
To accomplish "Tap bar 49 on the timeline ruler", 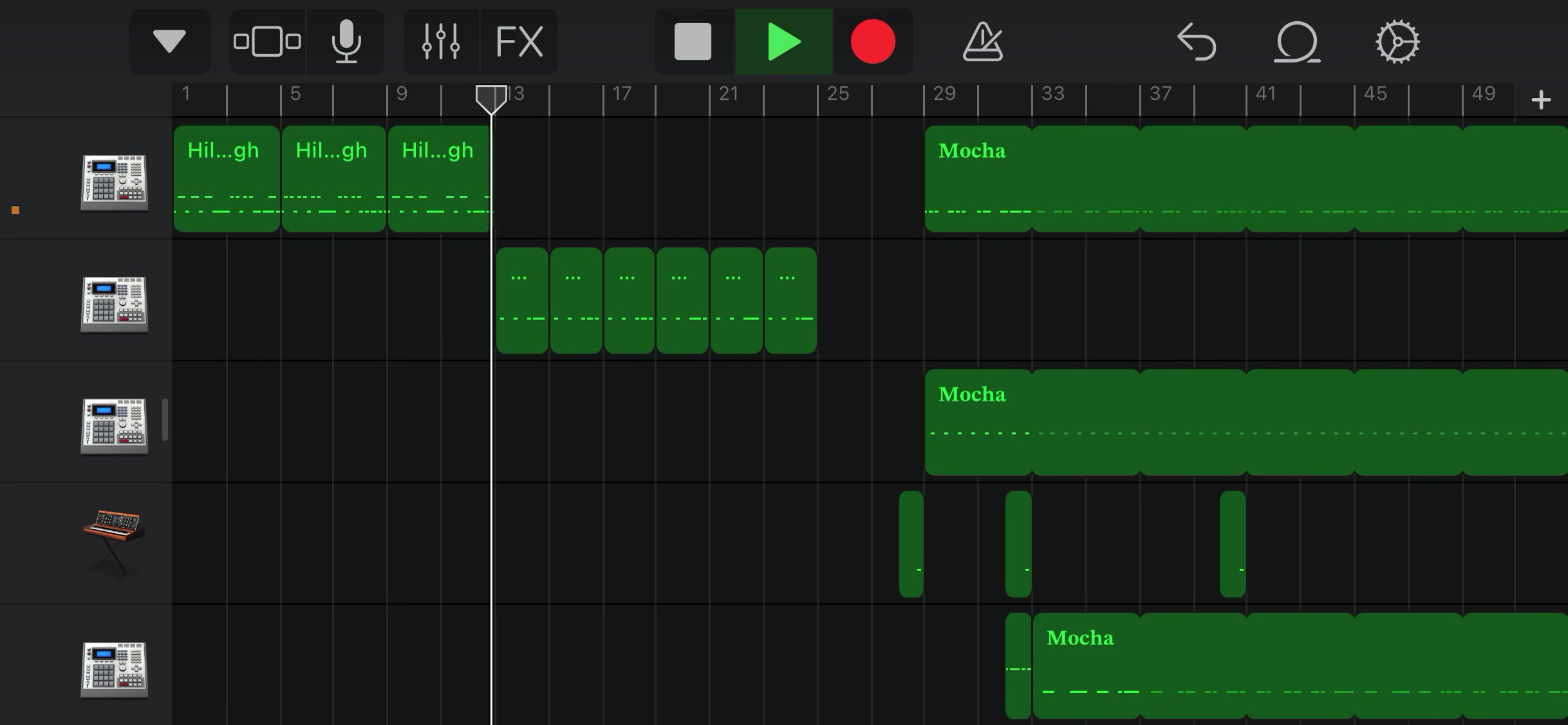I will click(1483, 94).
